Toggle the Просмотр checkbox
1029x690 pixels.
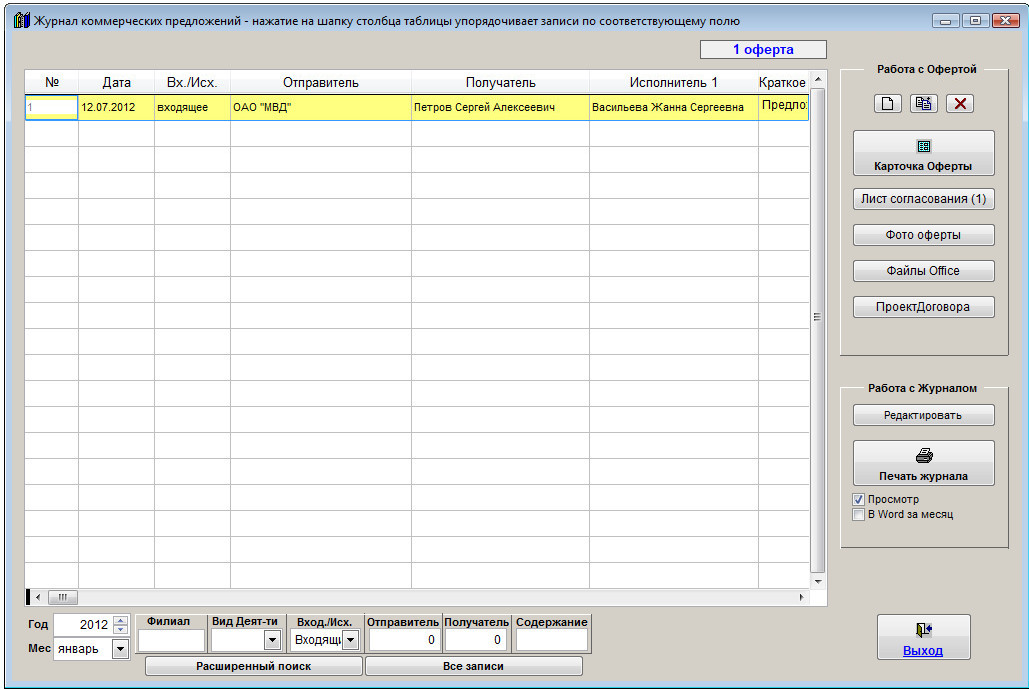point(858,499)
